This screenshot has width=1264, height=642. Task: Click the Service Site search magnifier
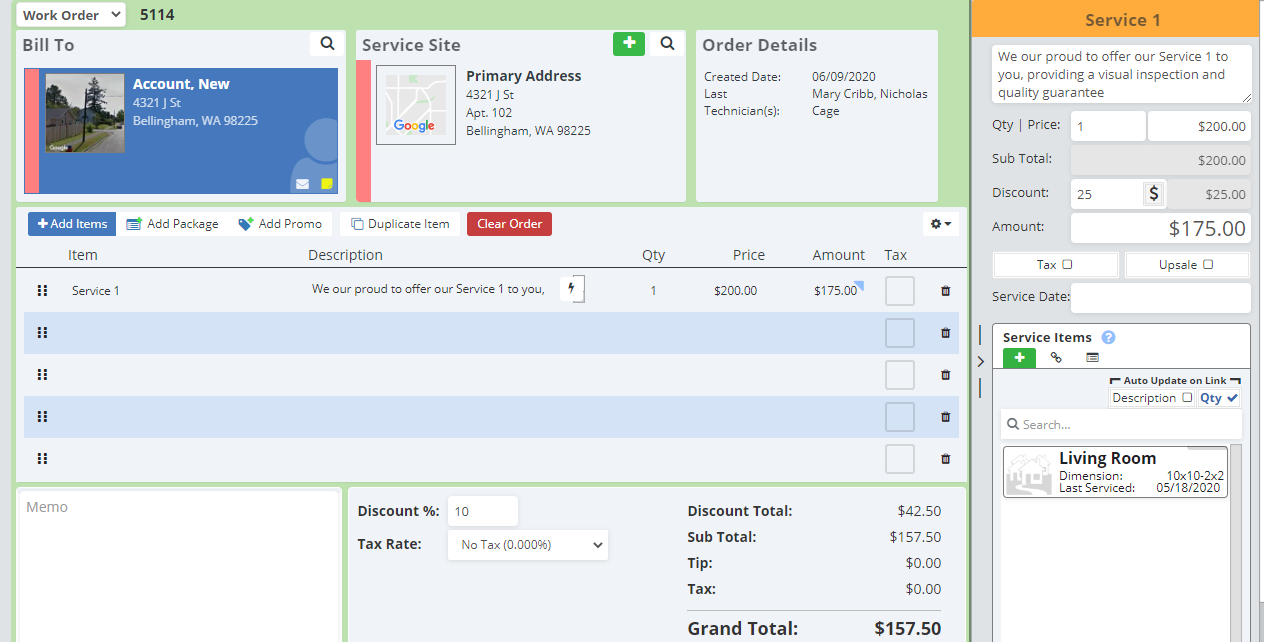(667, 44)
